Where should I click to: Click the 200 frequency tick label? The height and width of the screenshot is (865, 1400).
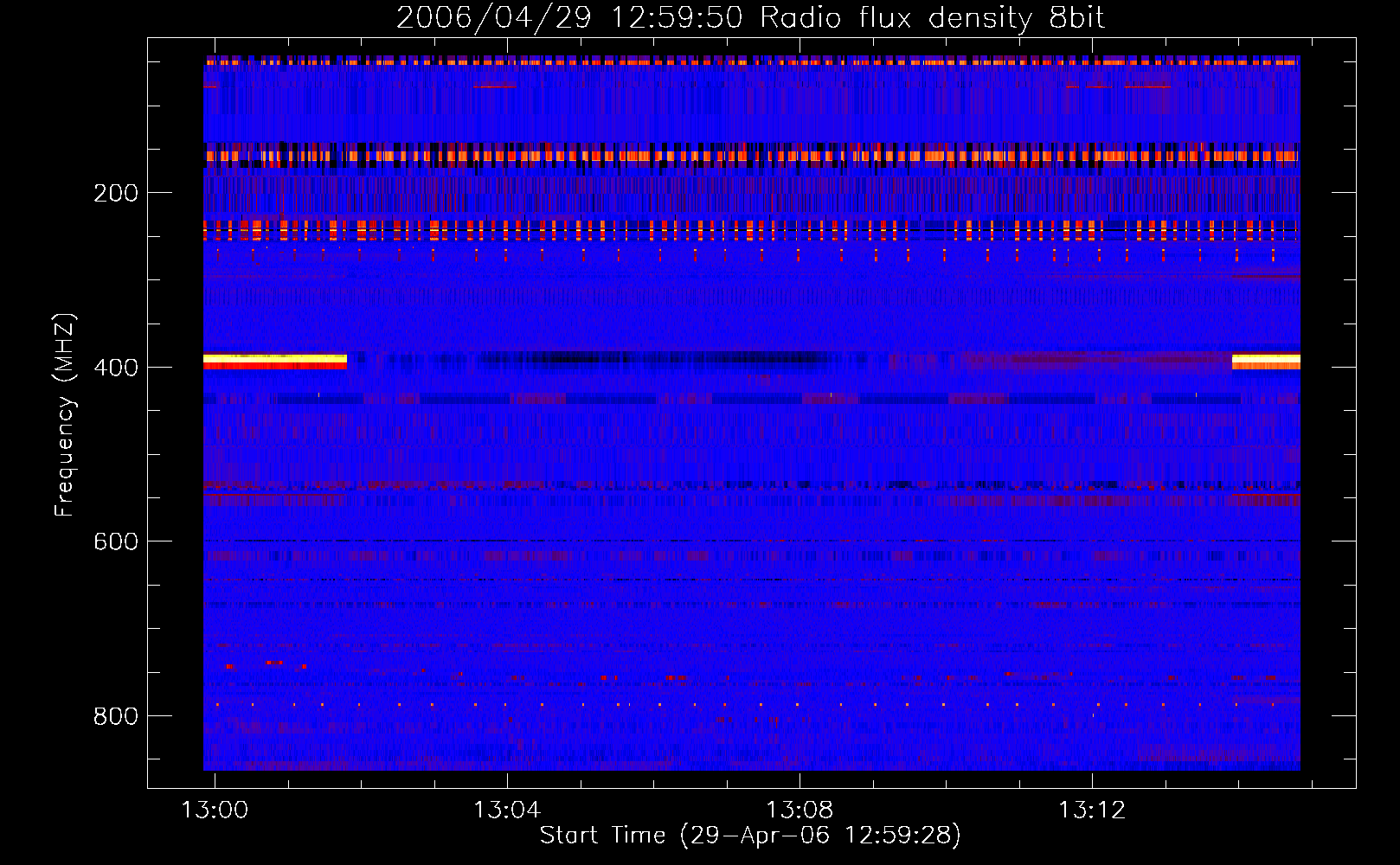point(116,193)
